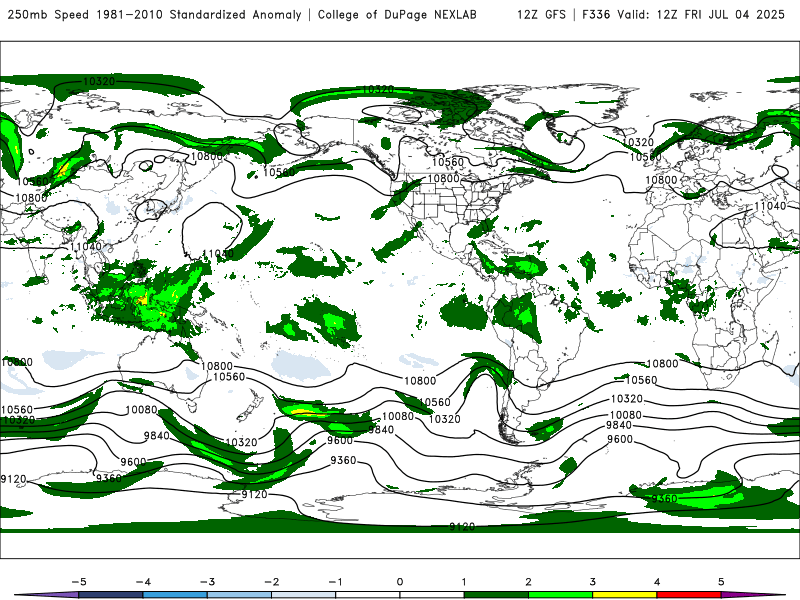This screenshot has width=800, height=600.
Task: Click the red 4-to-5 colorbar segment
Action: point(689,595)
